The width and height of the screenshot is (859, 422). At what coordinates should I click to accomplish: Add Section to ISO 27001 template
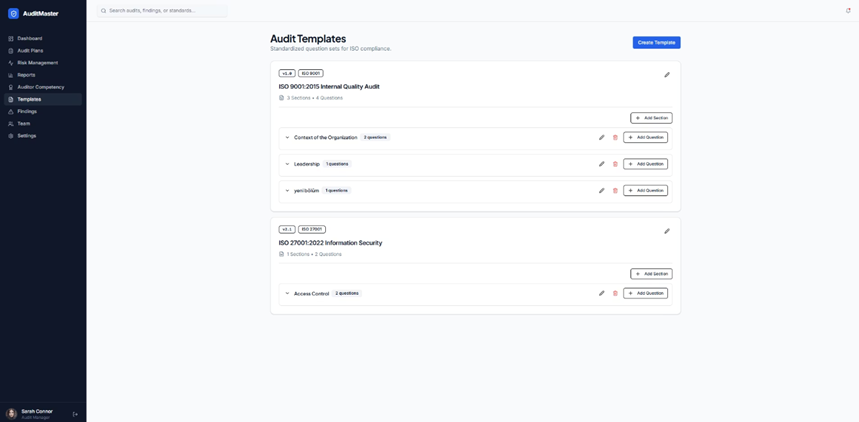tap(651, 273)
